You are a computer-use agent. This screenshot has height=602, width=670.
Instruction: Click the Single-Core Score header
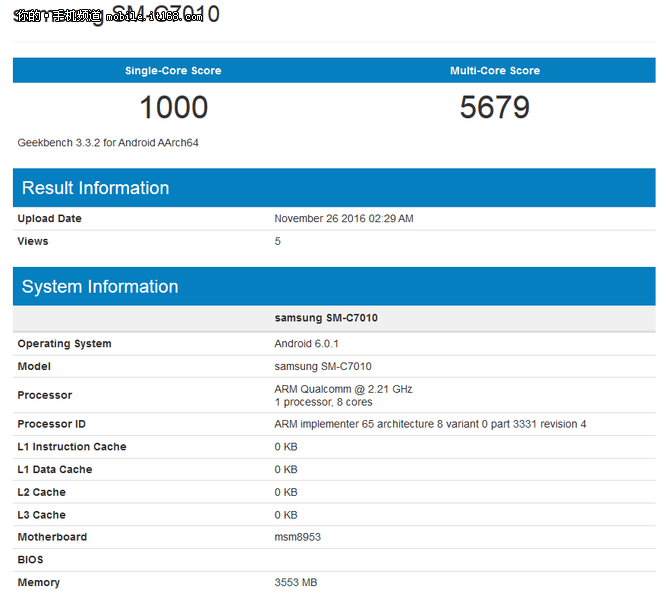(173, 70)
